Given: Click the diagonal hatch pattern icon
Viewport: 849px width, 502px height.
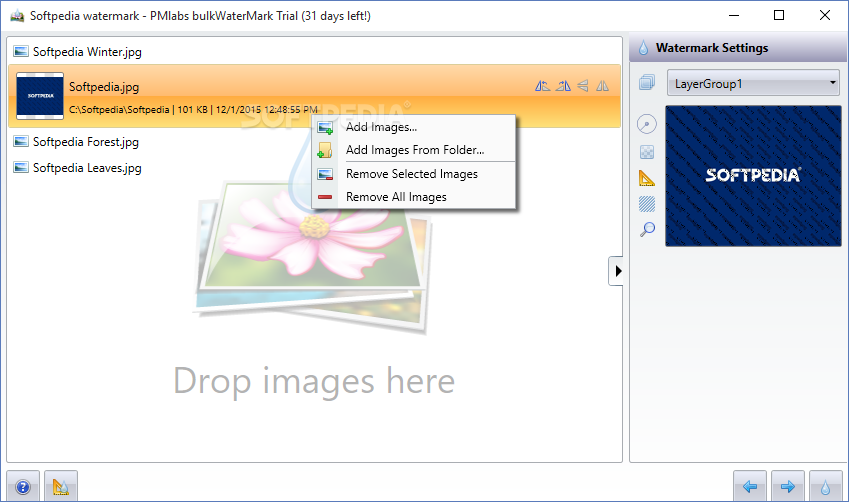Looking at the screenshot, I should click(x=646, y=204).
